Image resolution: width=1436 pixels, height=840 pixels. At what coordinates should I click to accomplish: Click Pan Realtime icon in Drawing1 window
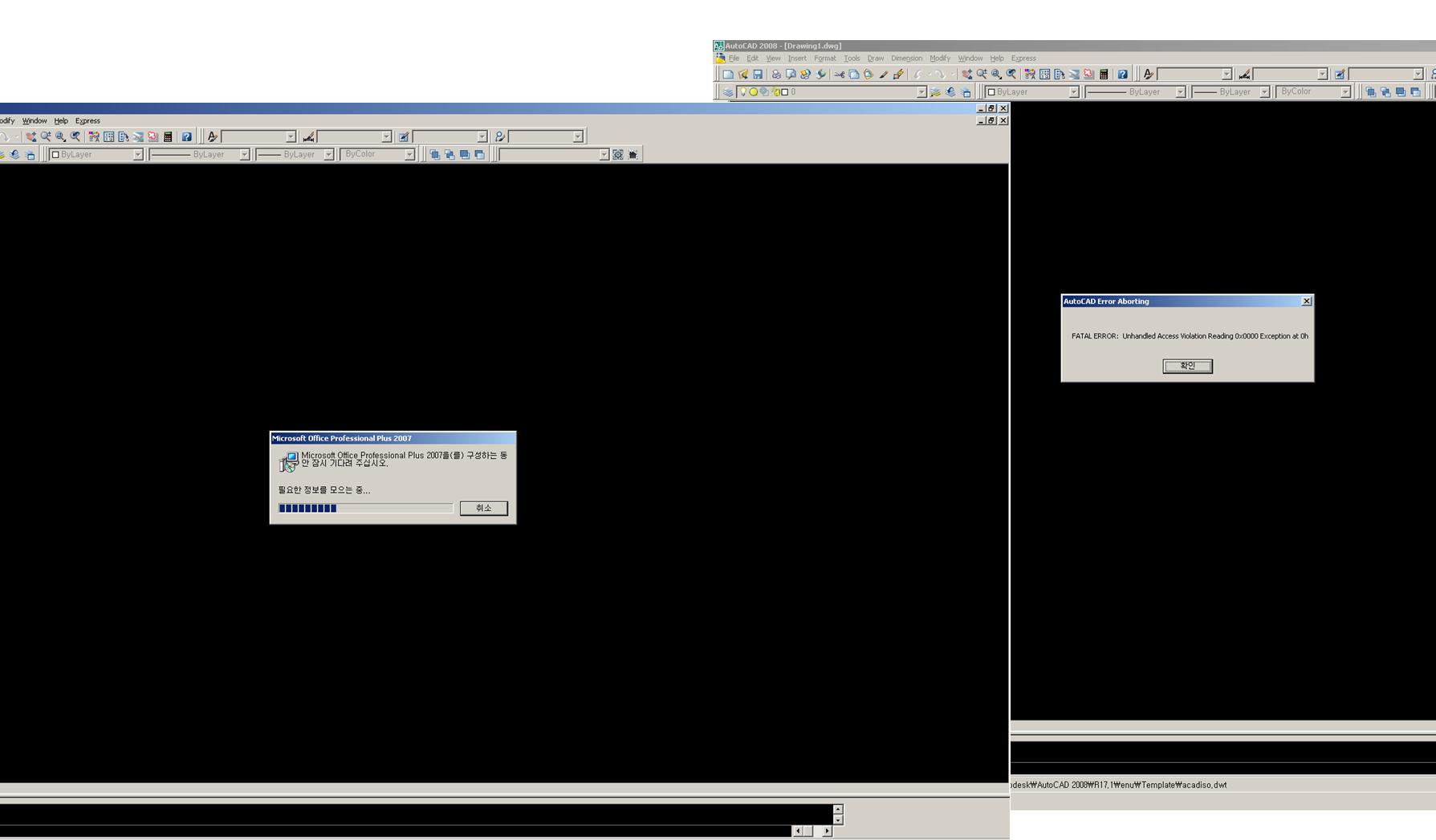[967, 75]
